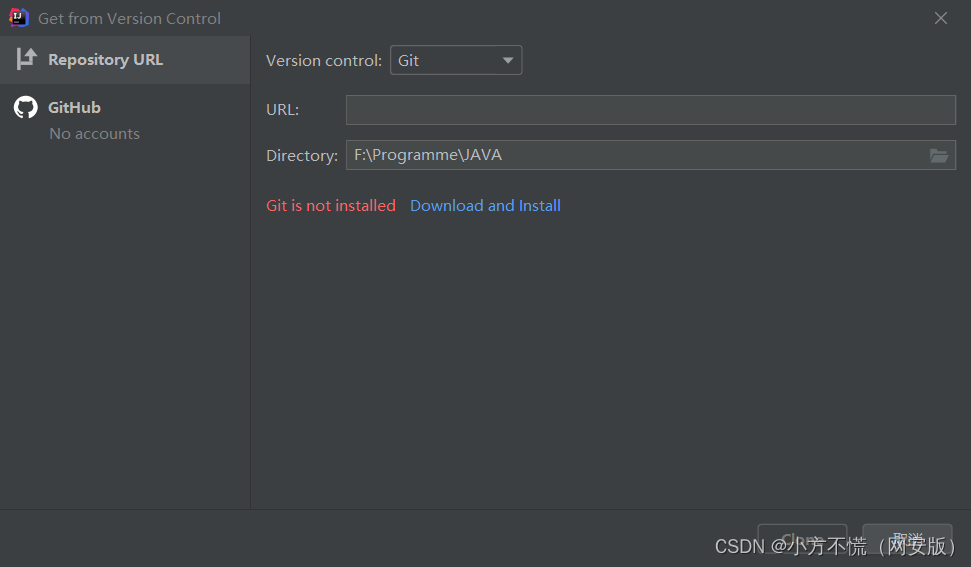The height and width of the screenshot is (567, 971).
Task: Browse for directory using folder icon
Action: point(939,155)
